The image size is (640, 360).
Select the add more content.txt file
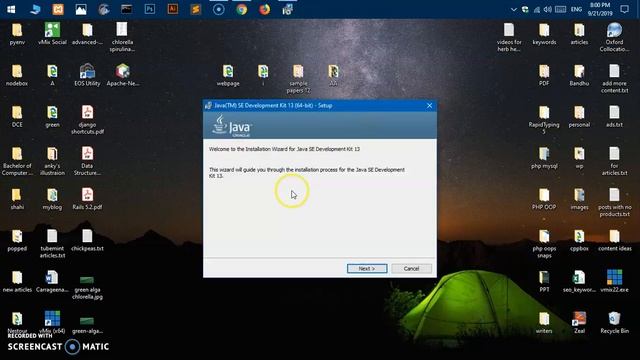point(614,79)
